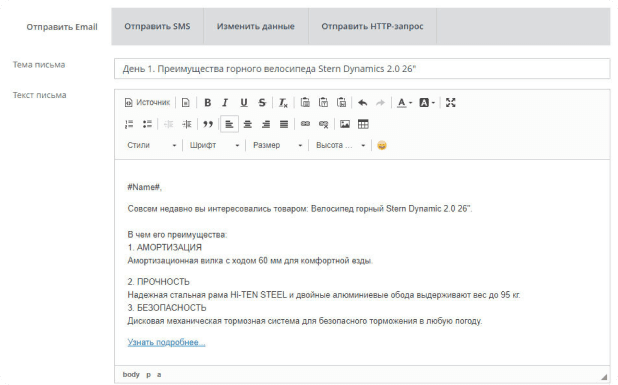Apply strikethrough to selected text
The height and width of the screenshot is (385, 618).
262,103
